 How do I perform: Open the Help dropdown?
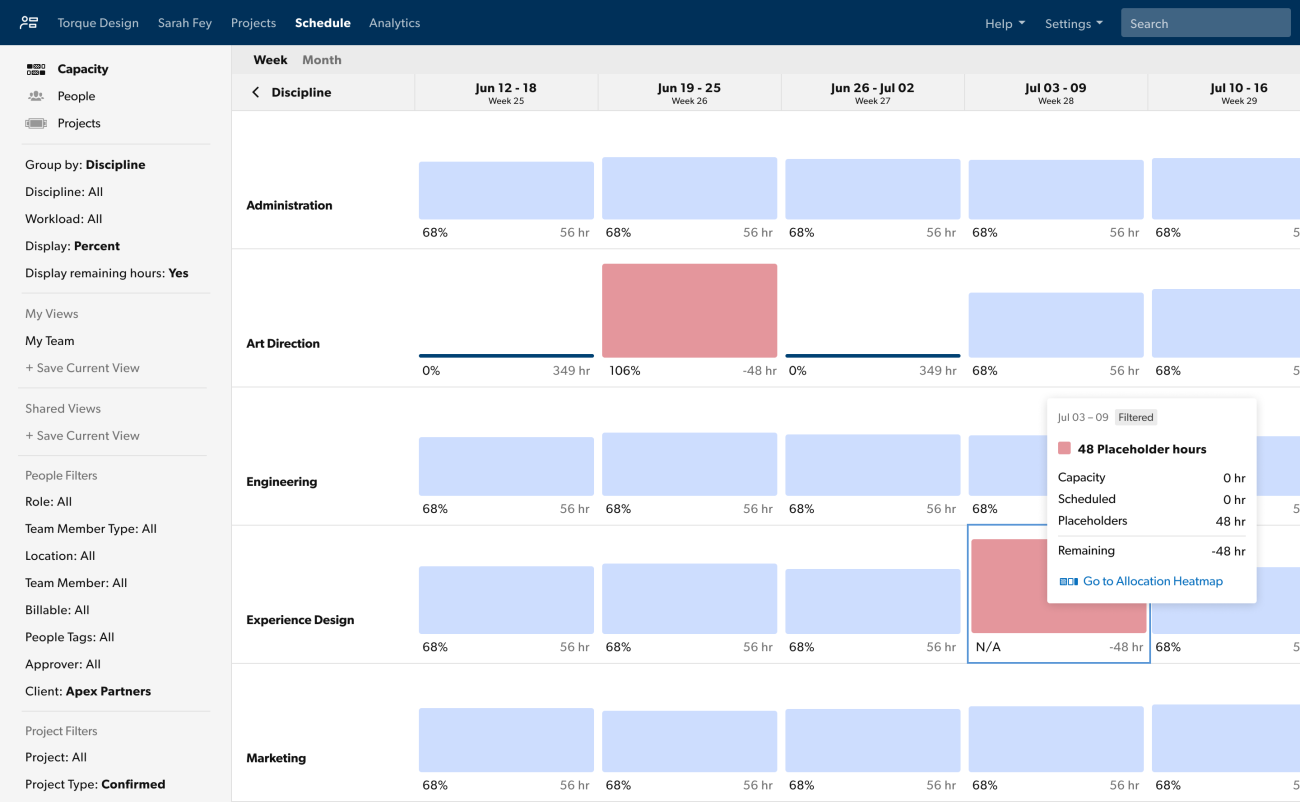[x=1004, y=23]
